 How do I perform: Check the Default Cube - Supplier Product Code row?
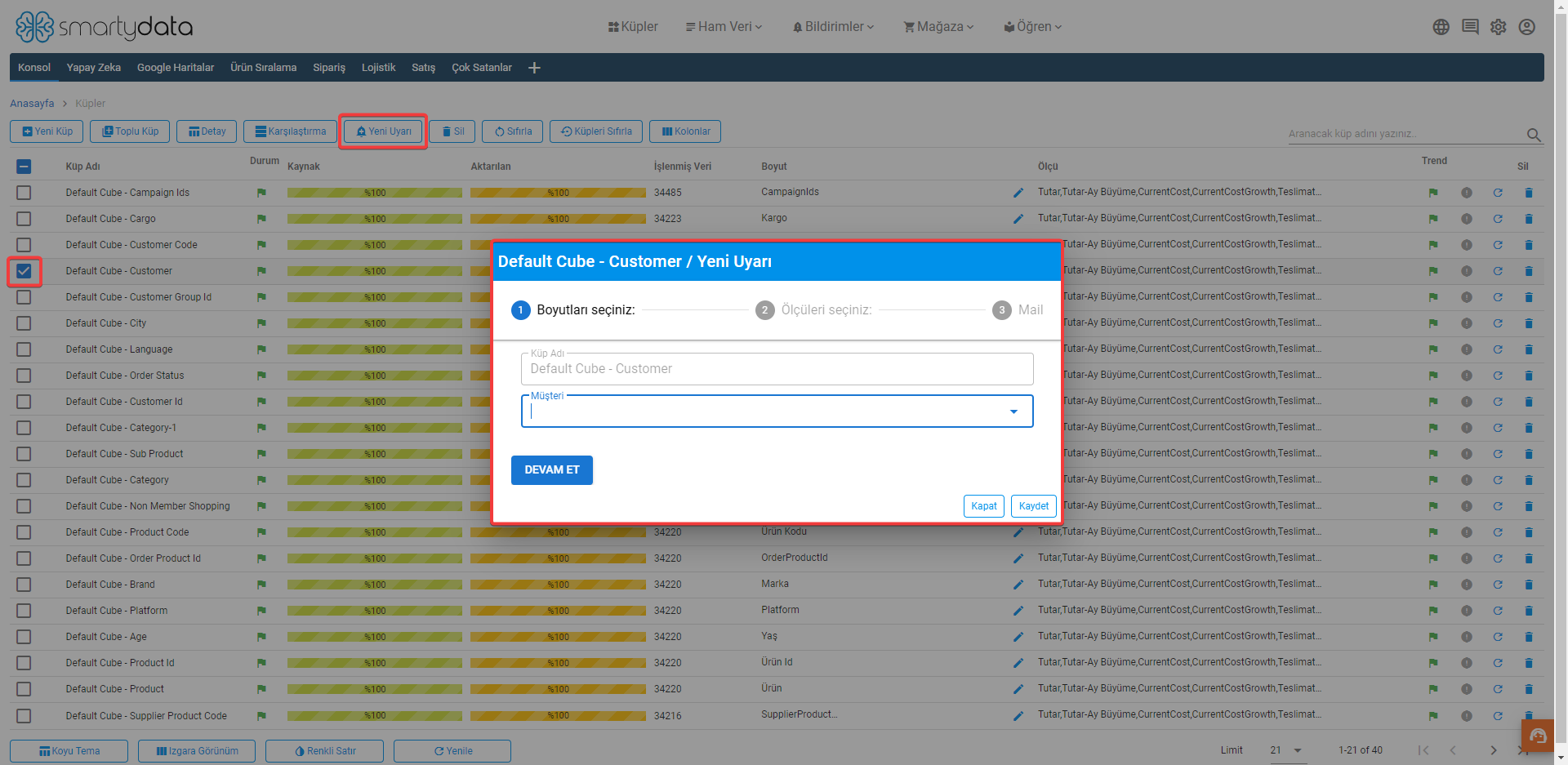24,716
